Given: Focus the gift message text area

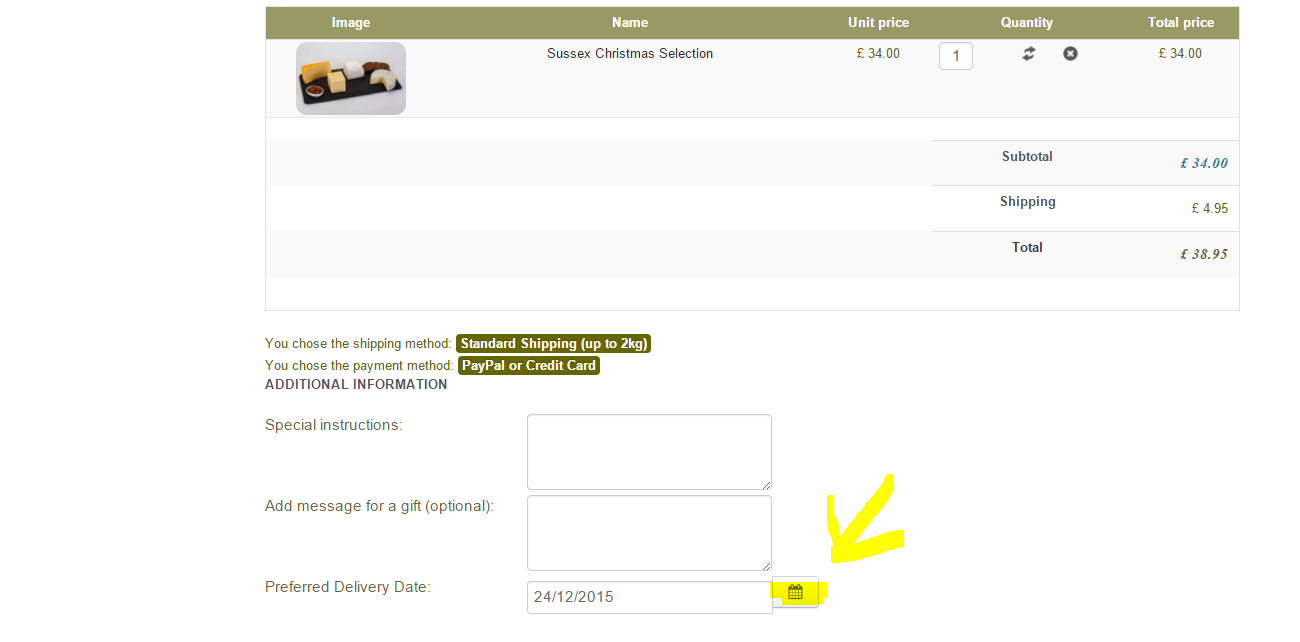Looking at the screenshot, I should coord(650,533).
